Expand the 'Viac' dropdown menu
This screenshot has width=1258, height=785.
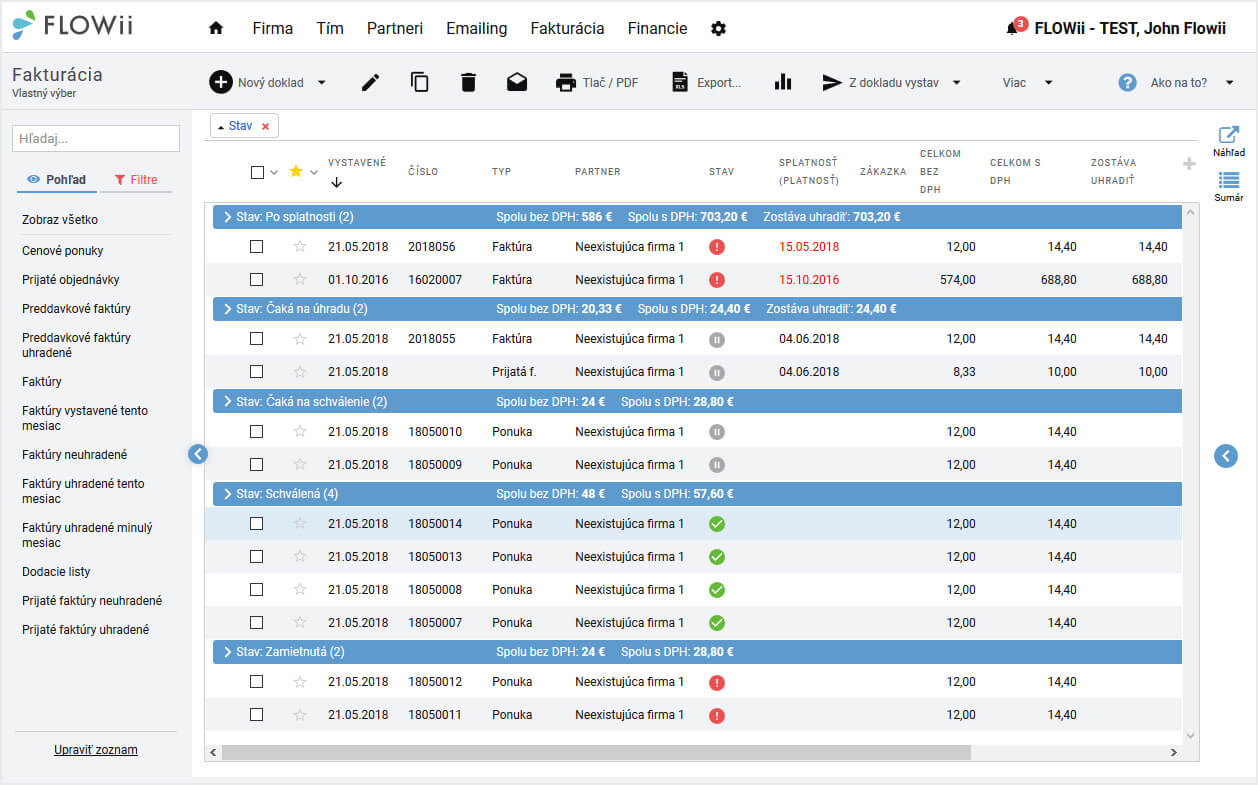1028,83
